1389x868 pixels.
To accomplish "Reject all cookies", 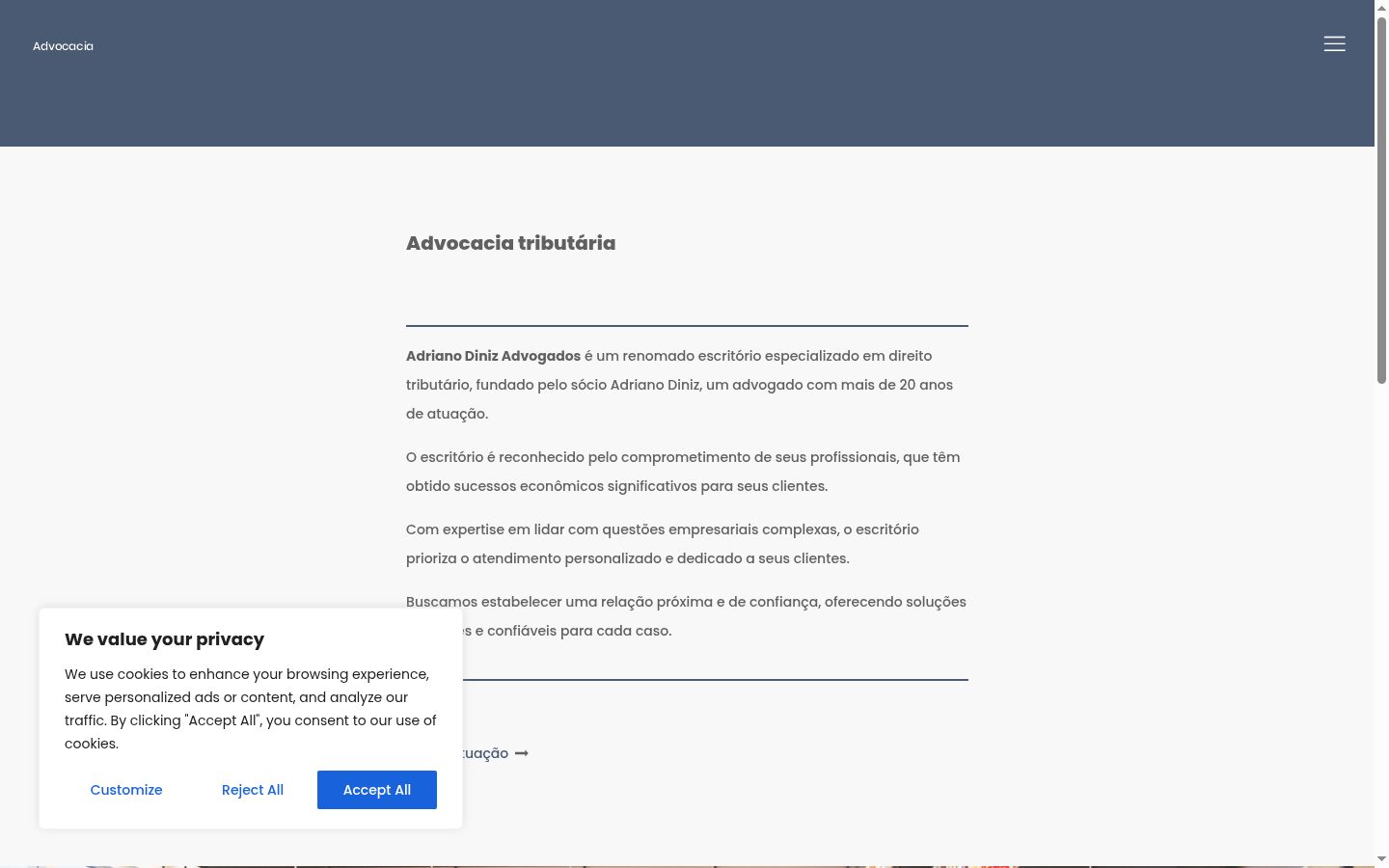I will coord(253,790).
